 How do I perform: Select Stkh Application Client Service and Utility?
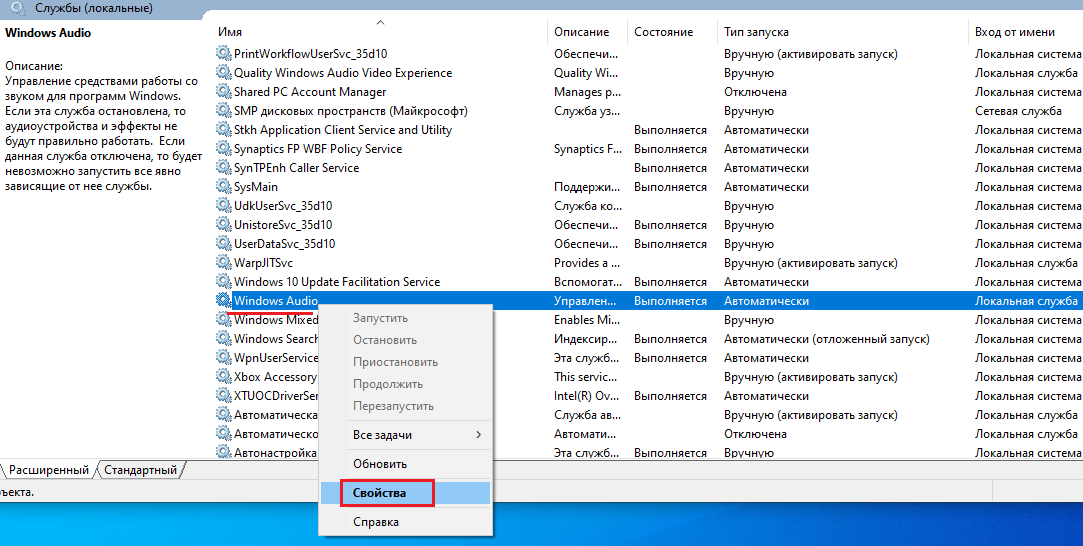343,130
